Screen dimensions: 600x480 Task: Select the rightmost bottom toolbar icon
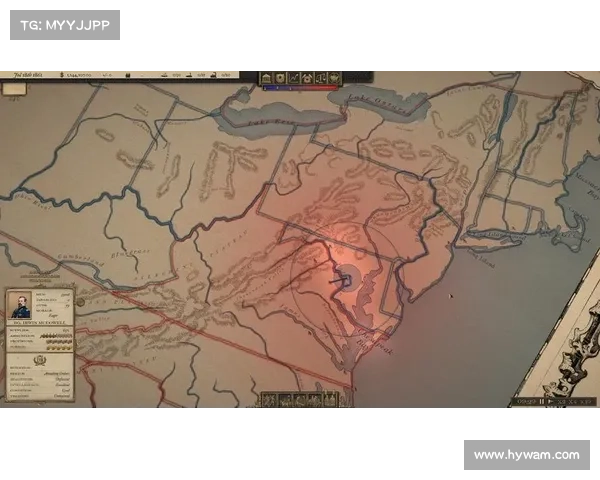coord(330,400)
